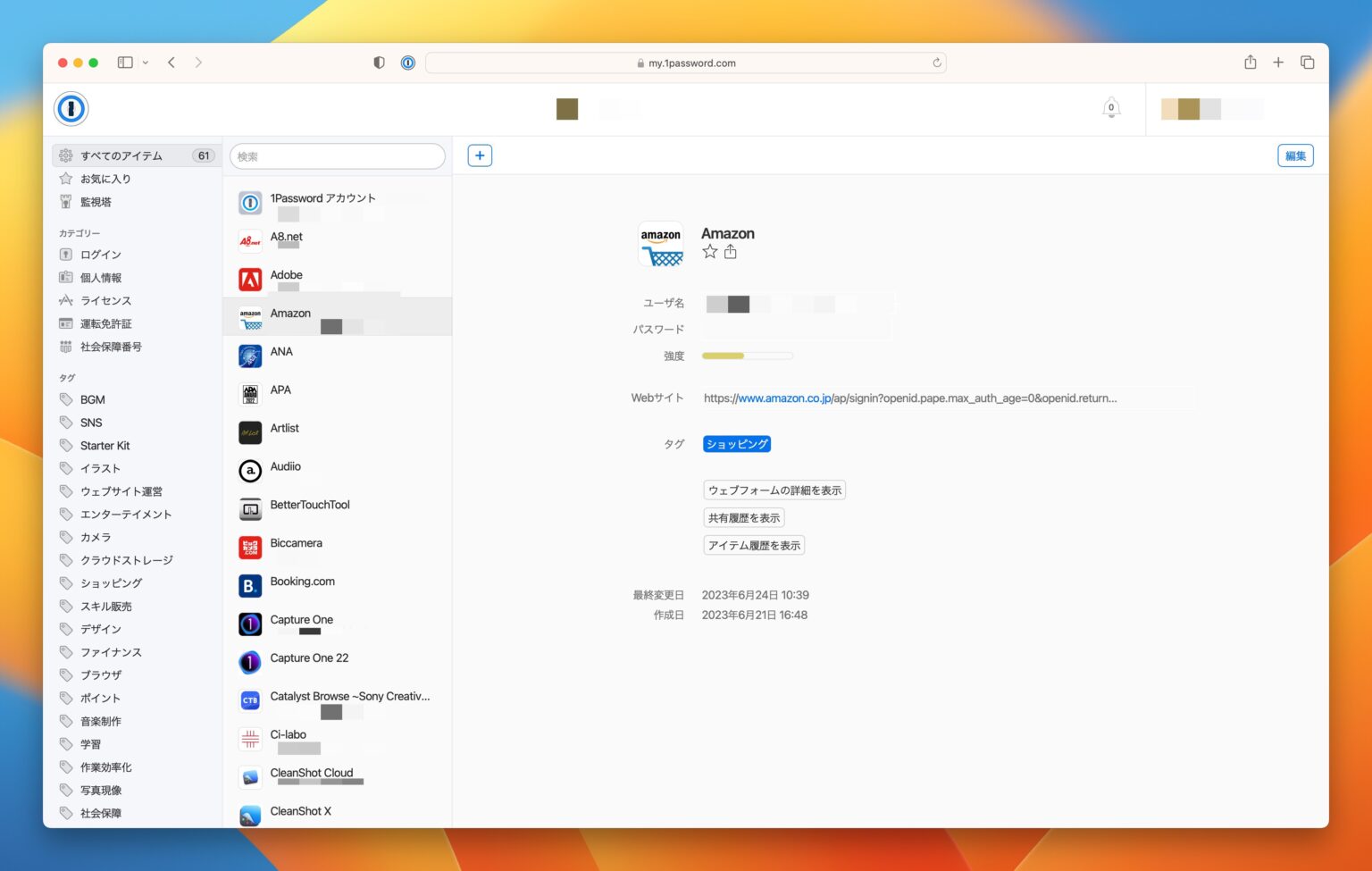Open the sidebar options dropdown chevron

pos(146,63)
